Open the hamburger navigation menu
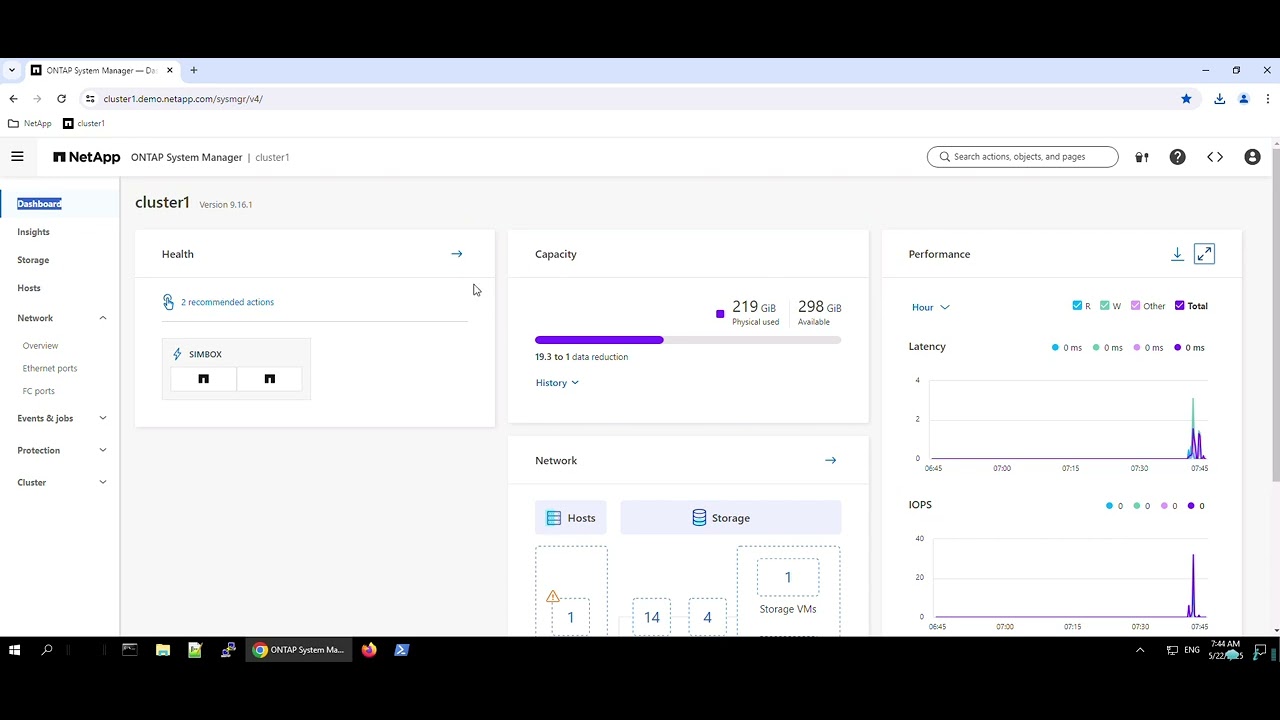Image resolution: width=1280 pixels, height=720 pixels. [17, 157]
